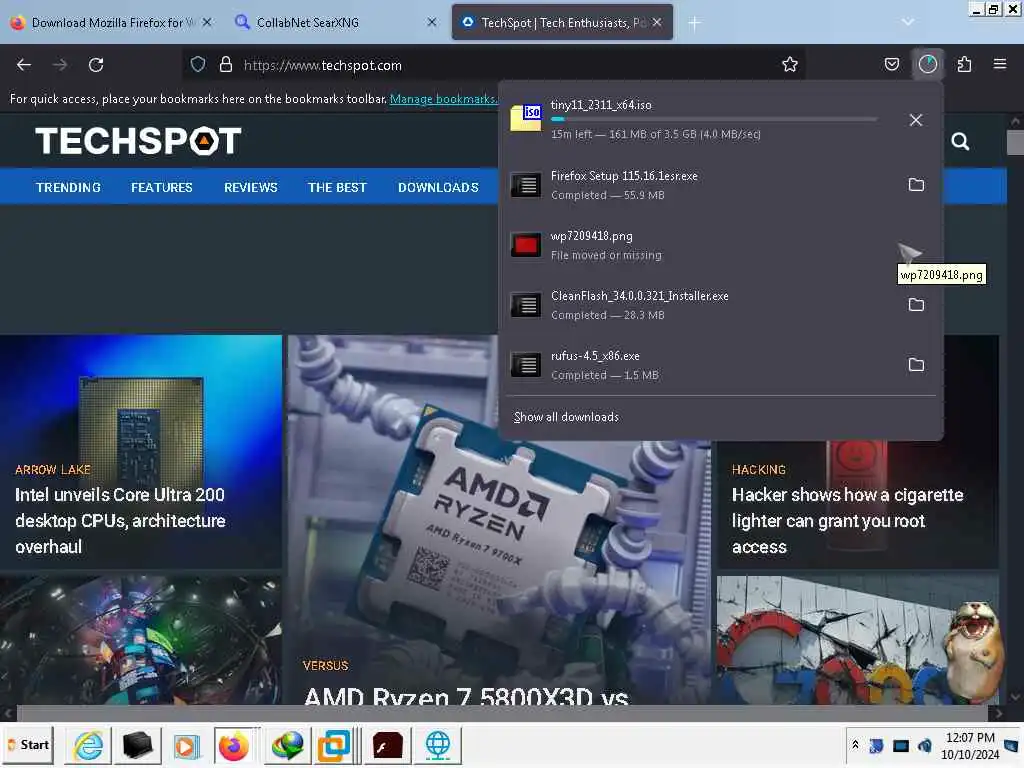Open the REVIEWS nav item
The width and height of the screenshot is (1024, 768).
[x=251, y=187]
